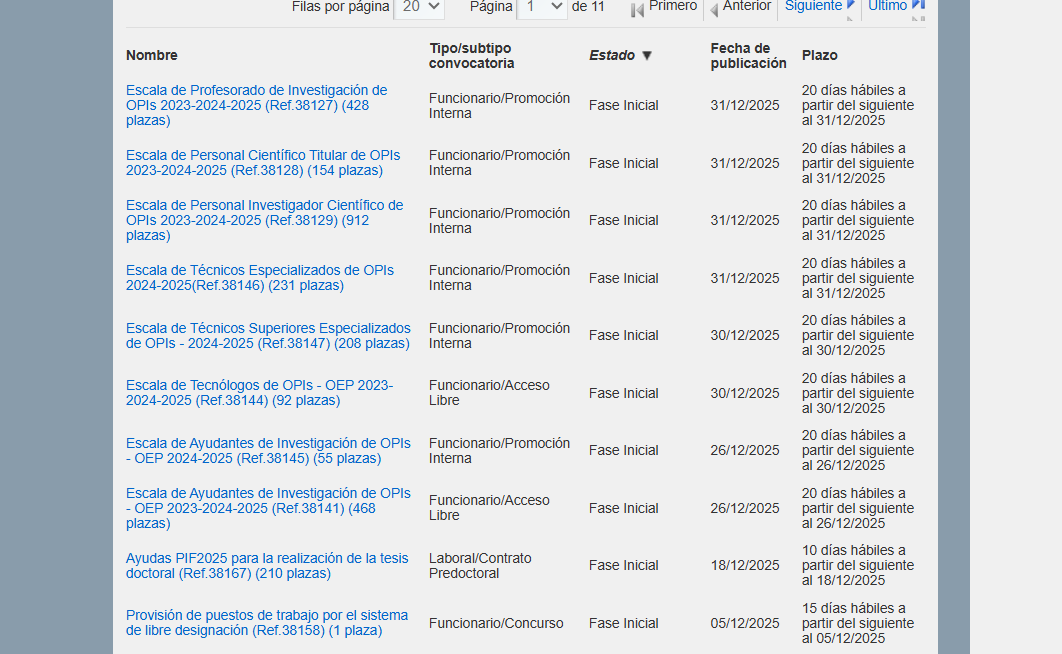This screenshot has width=1062, height=654.
Task: Open Ayudantes de Investigación Ref.38145 link
Action: (x=268, y=450)
